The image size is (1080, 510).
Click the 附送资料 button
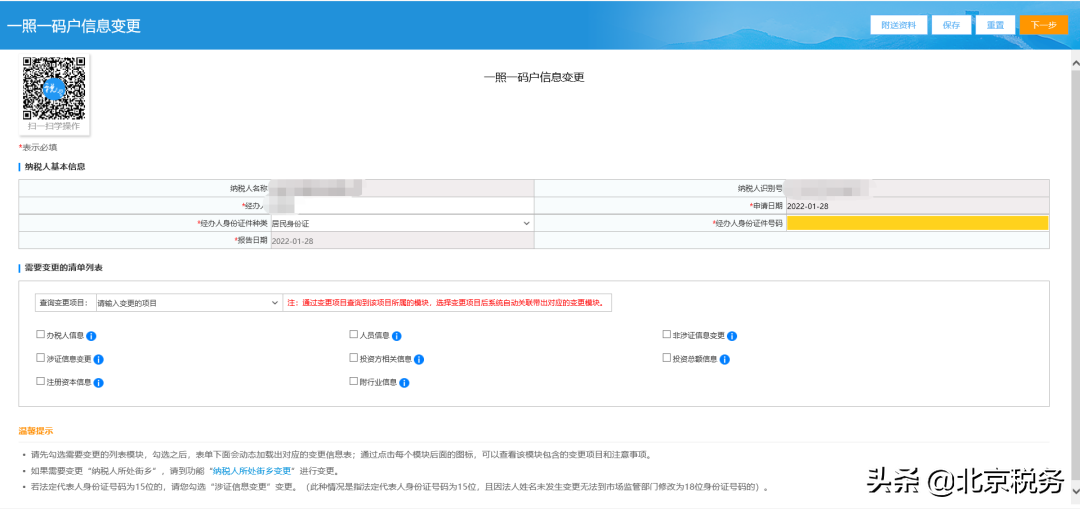coord(898,25)
